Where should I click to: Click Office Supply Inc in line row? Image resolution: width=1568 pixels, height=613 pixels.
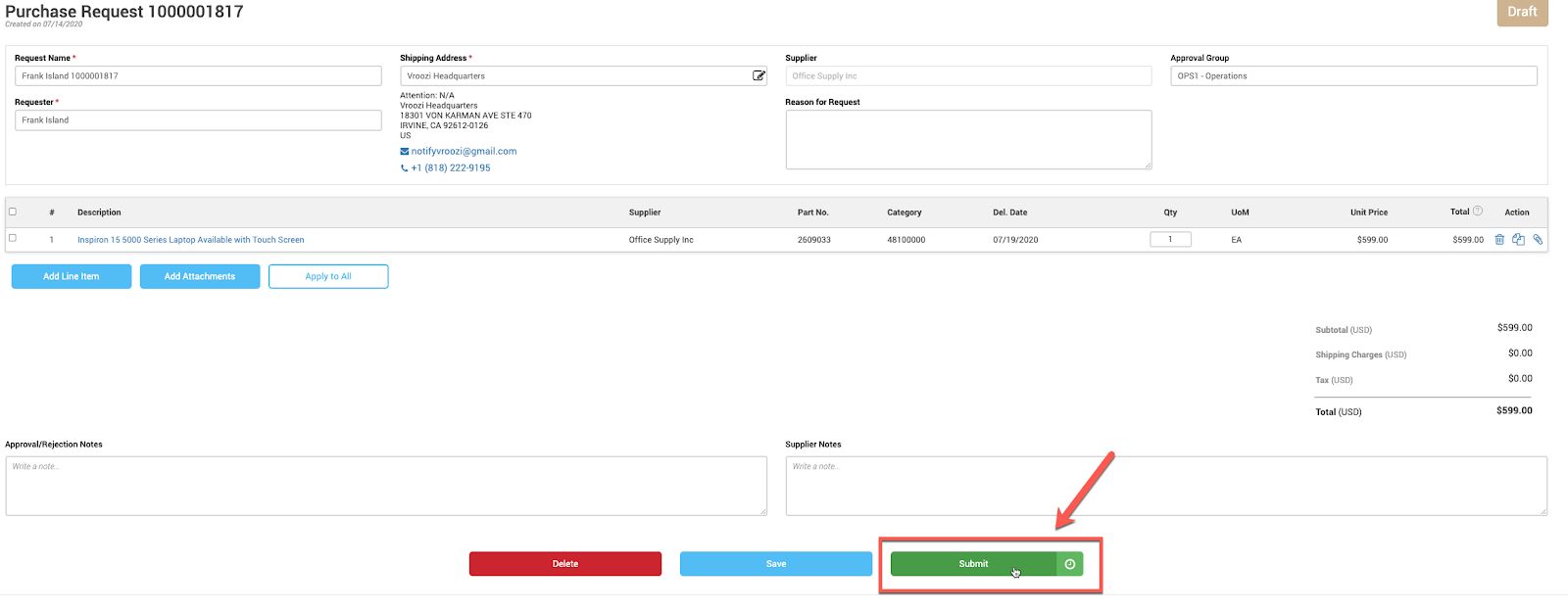[x=661, y=239]
